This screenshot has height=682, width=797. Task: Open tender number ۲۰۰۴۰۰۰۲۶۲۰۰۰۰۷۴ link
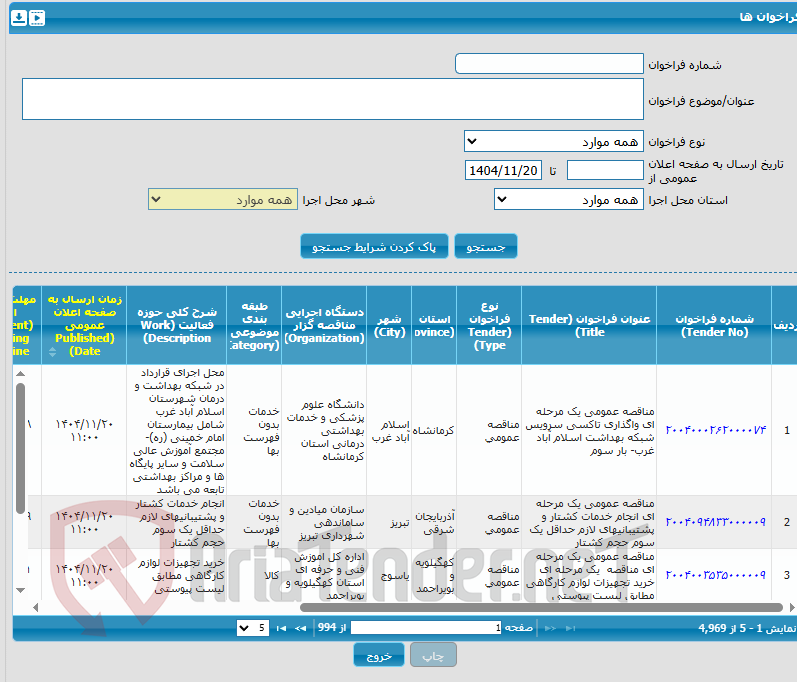pos(716,430)
